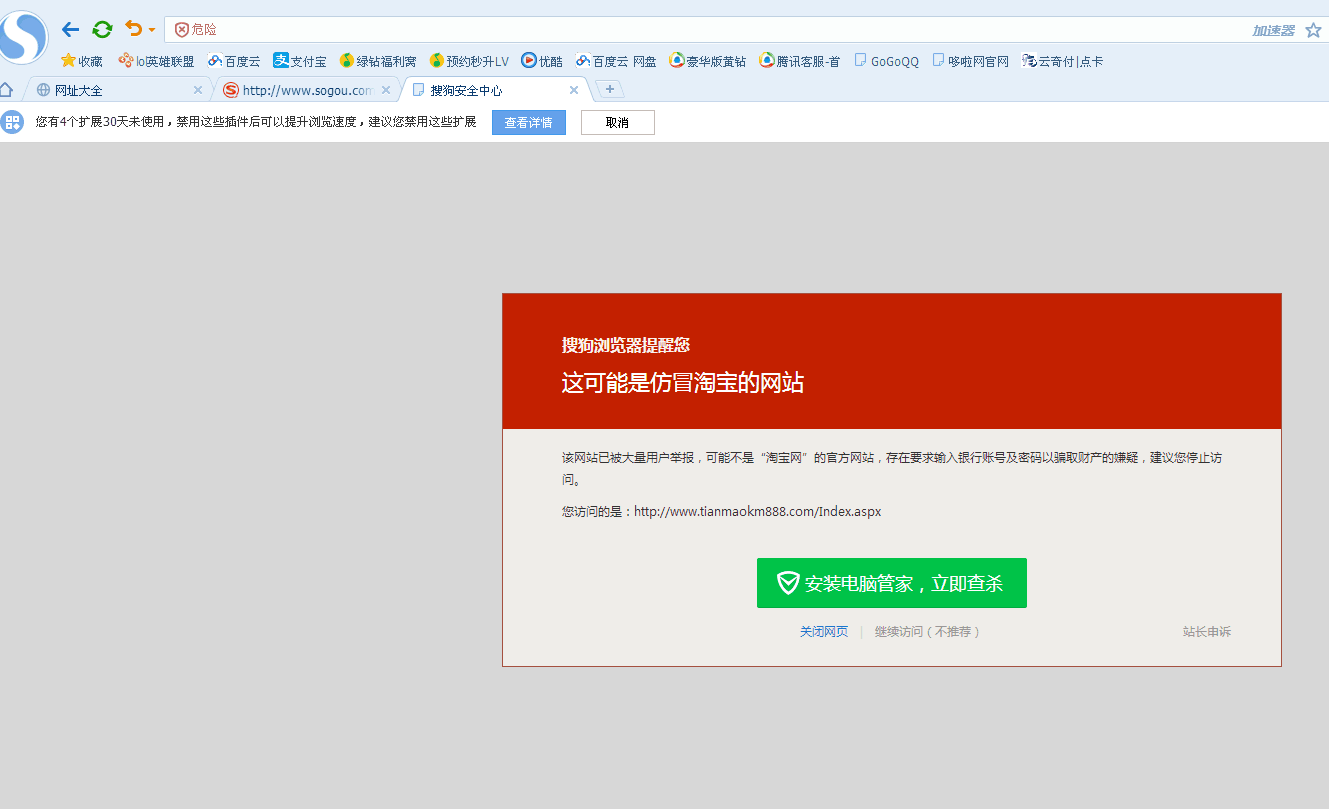Image resolution: width=1329 pixels, height=809 pixels.
Task: Click the extensions puzzle icon in notification bar
Action: point(14,121)
